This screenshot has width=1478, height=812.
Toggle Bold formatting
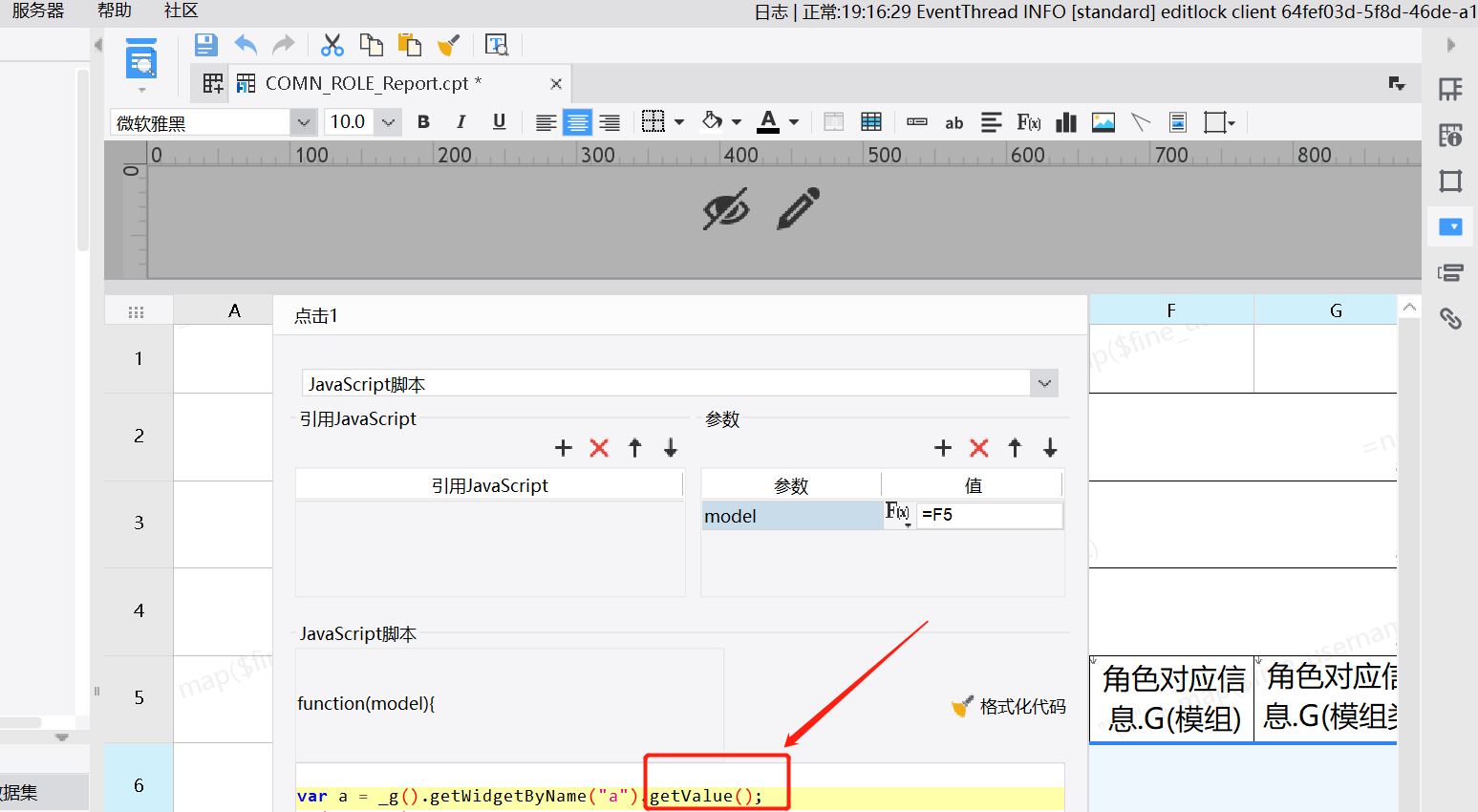[424, 122]
